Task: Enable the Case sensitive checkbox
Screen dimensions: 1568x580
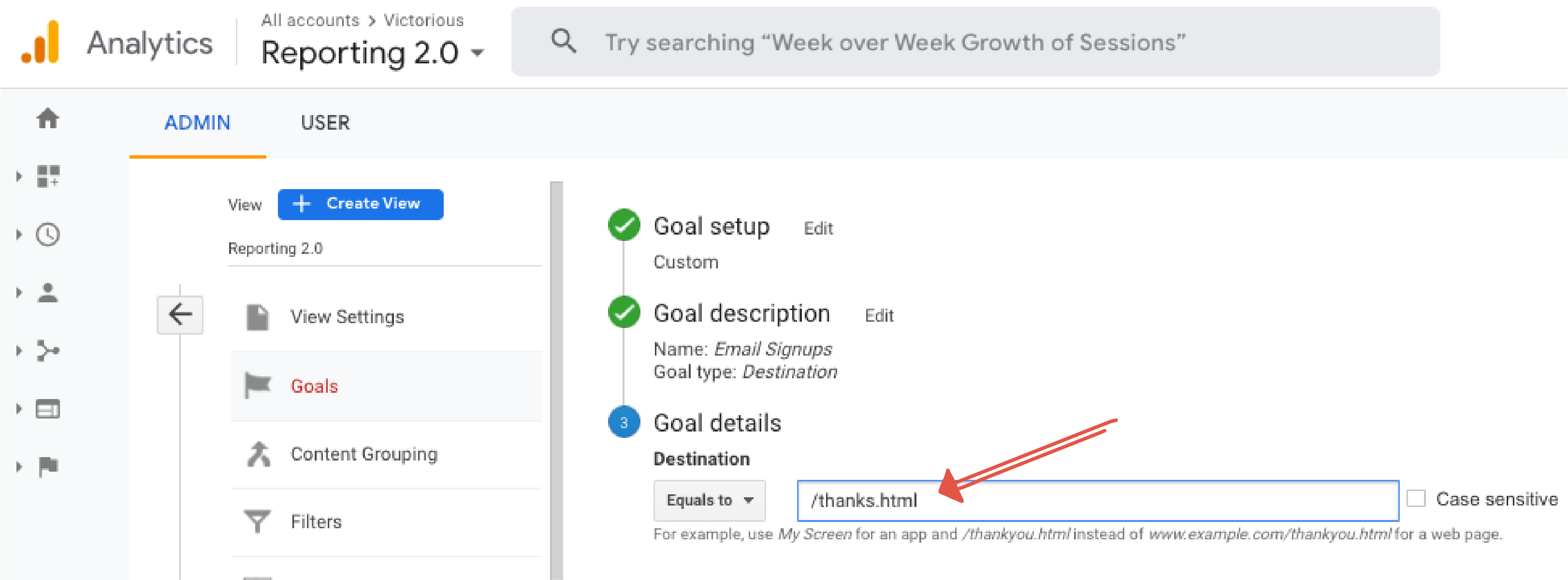Action: (1416, 498)
